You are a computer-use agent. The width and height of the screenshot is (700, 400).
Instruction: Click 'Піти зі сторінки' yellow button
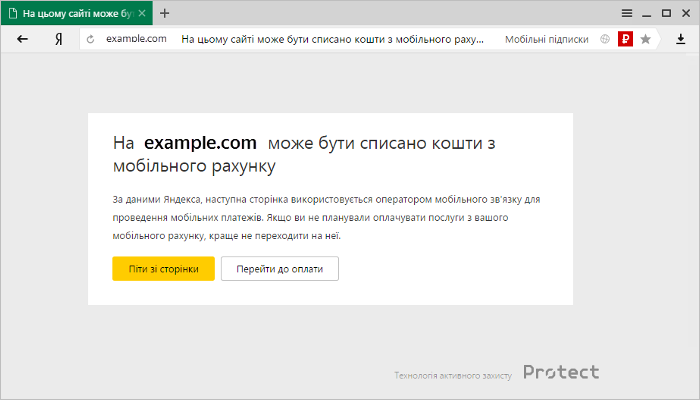pos(163,269)
